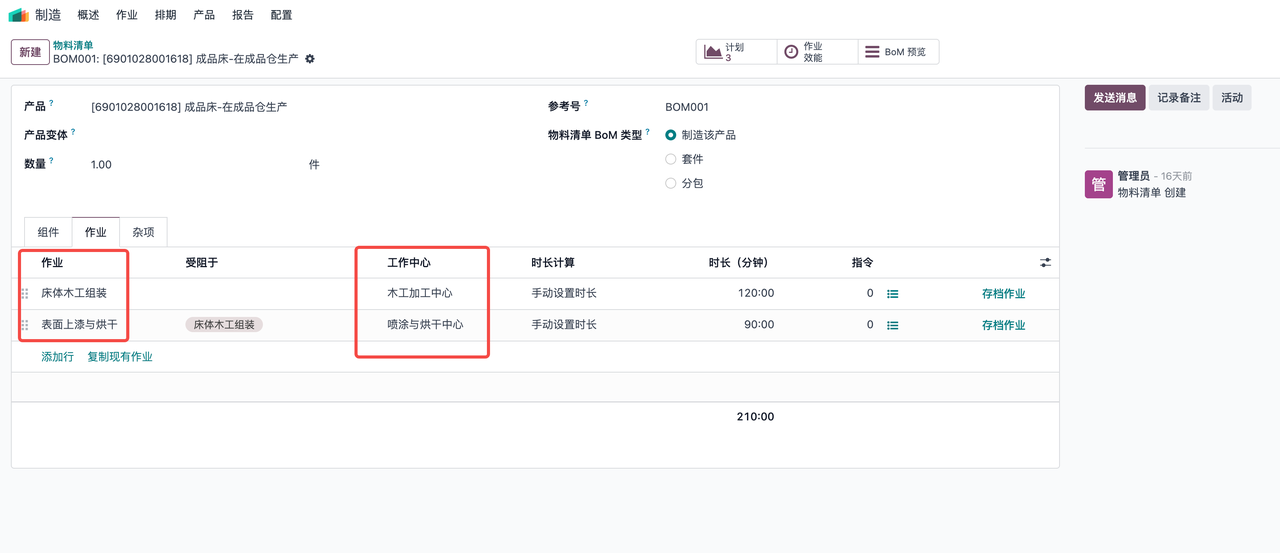Click the 时长计算 column header
1280x553 pixels.
coord(553,263)
